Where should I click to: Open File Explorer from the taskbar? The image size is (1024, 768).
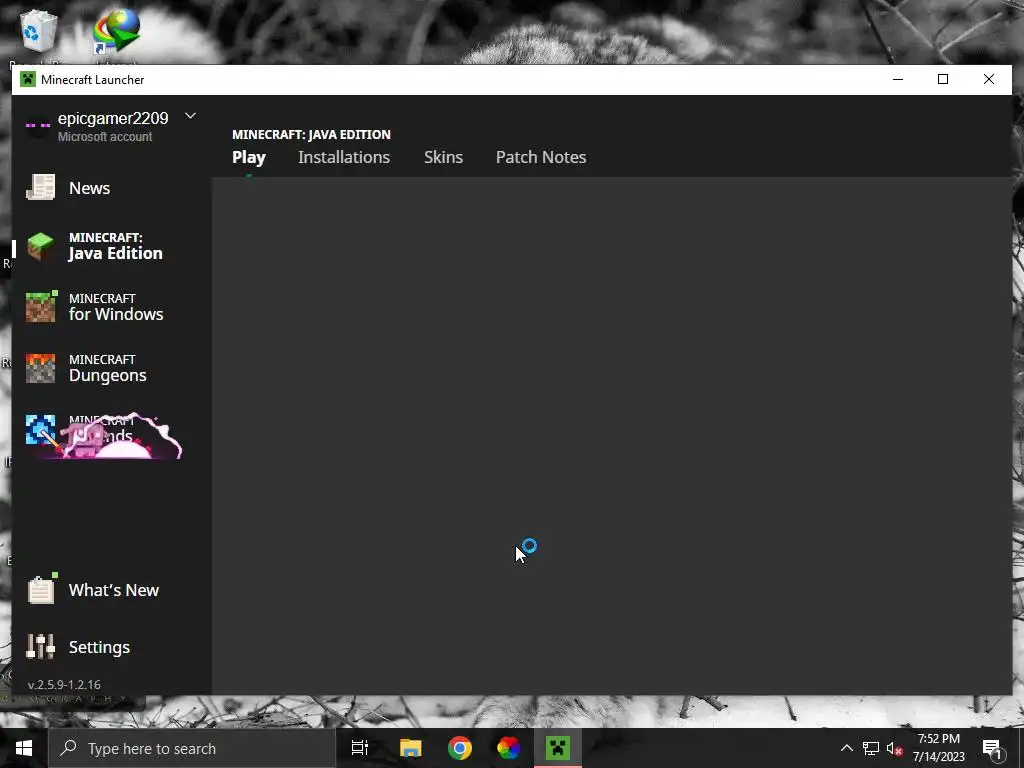[411, 748]
